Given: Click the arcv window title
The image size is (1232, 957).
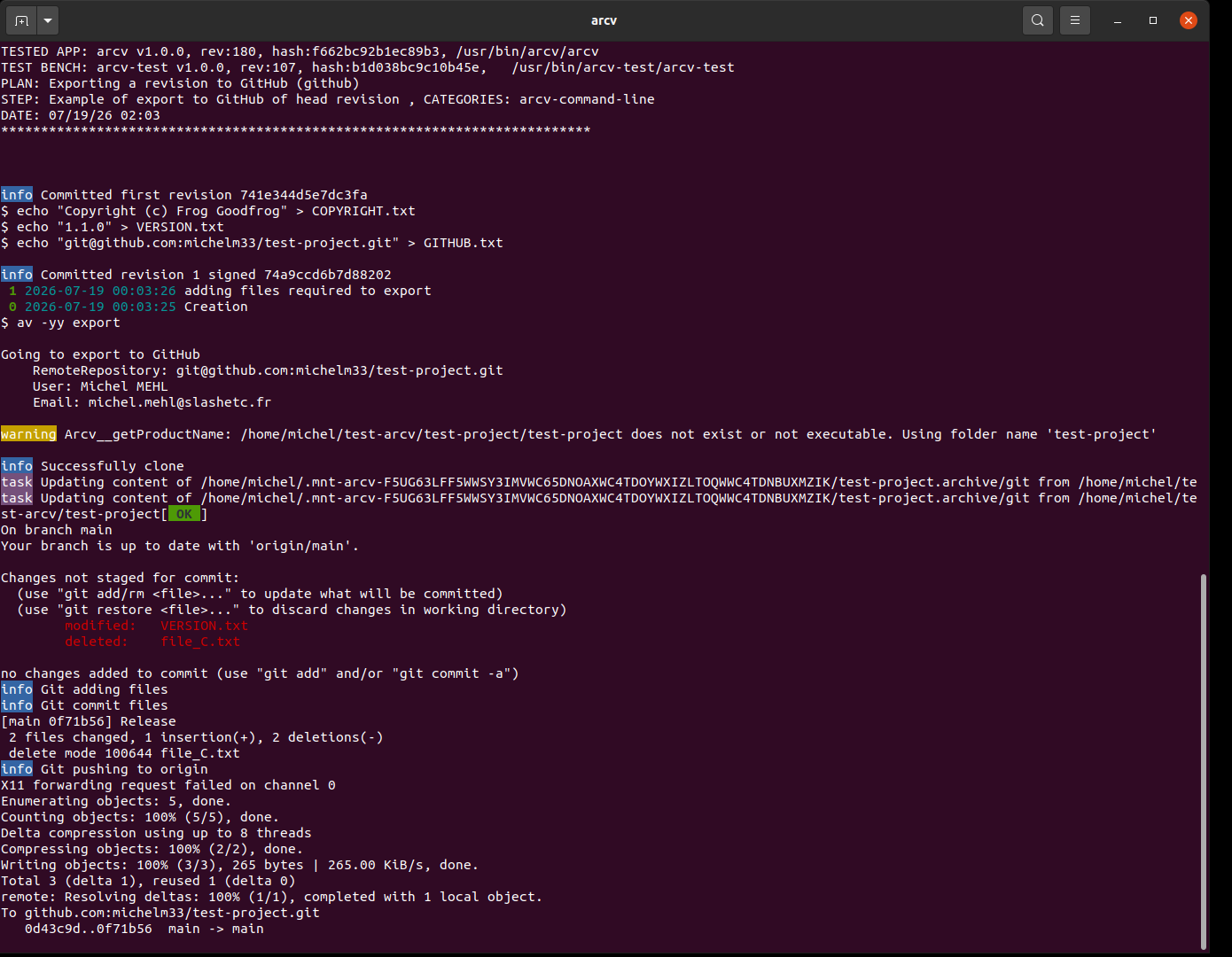Looking at the screenshot, I should pyautogui.click(x=604, y=20).
